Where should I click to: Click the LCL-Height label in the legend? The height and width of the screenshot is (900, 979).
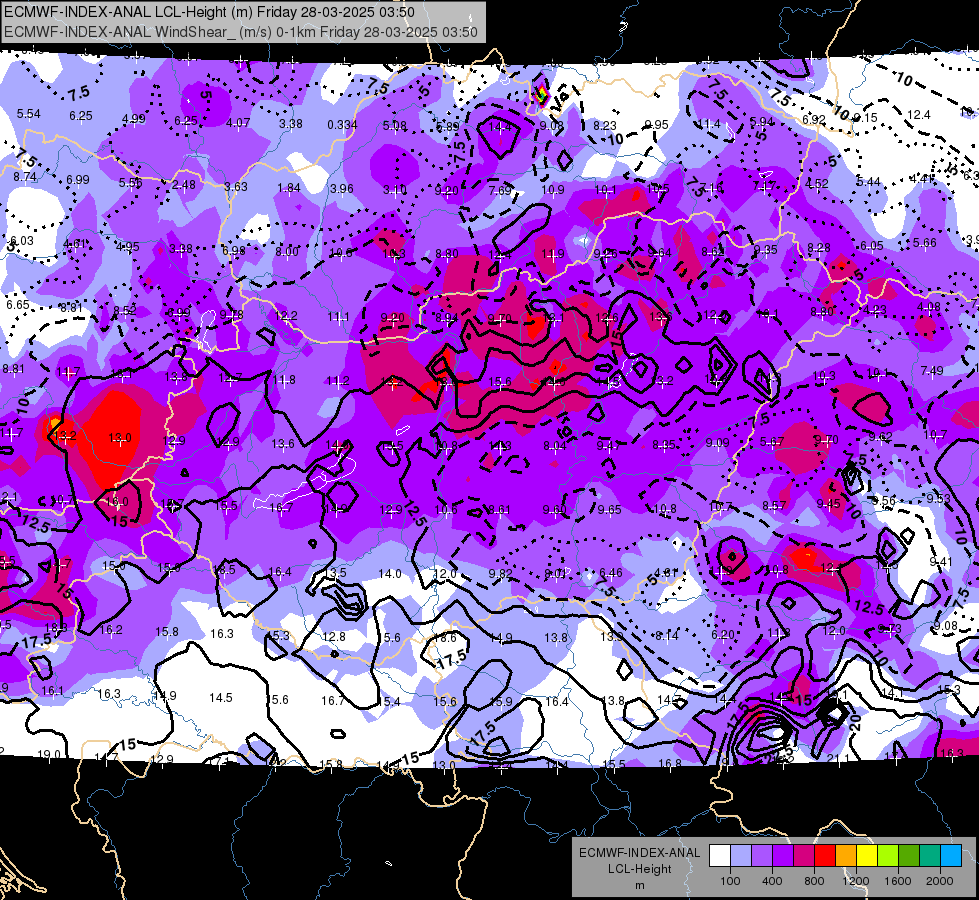pyautogui.click(x=640, y=869)
